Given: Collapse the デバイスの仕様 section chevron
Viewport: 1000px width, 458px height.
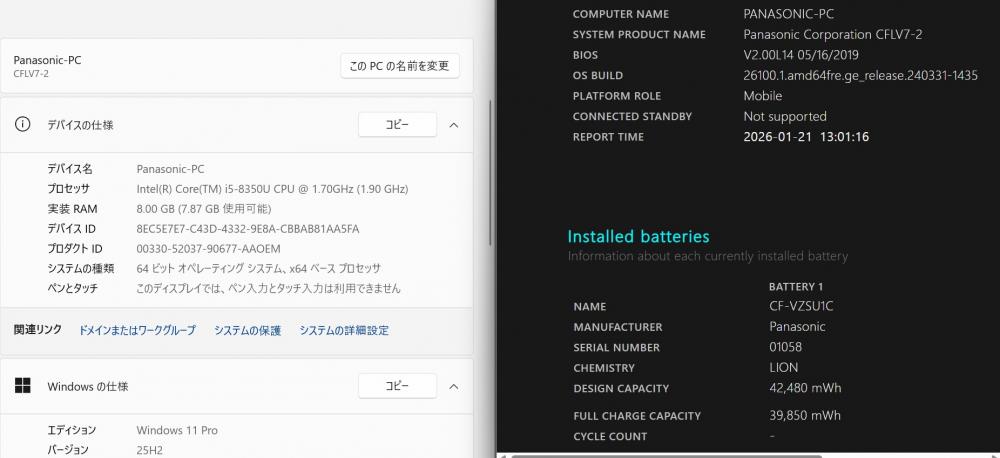Looking at the screenshot, I should 453,125.
